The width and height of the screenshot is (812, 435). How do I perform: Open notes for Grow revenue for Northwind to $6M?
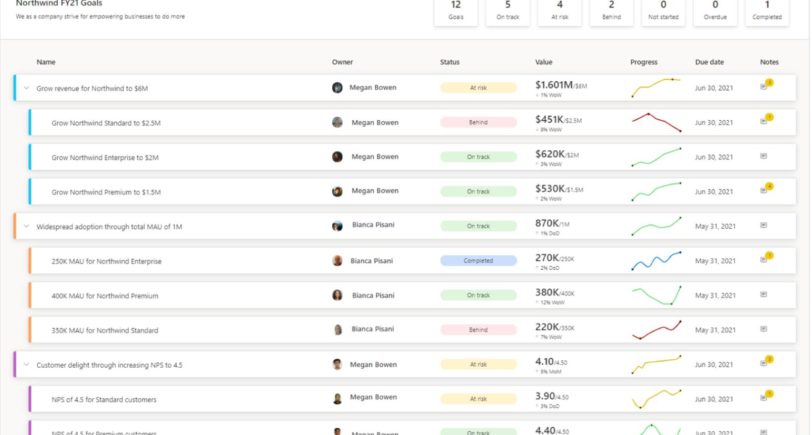pos(765,85)
